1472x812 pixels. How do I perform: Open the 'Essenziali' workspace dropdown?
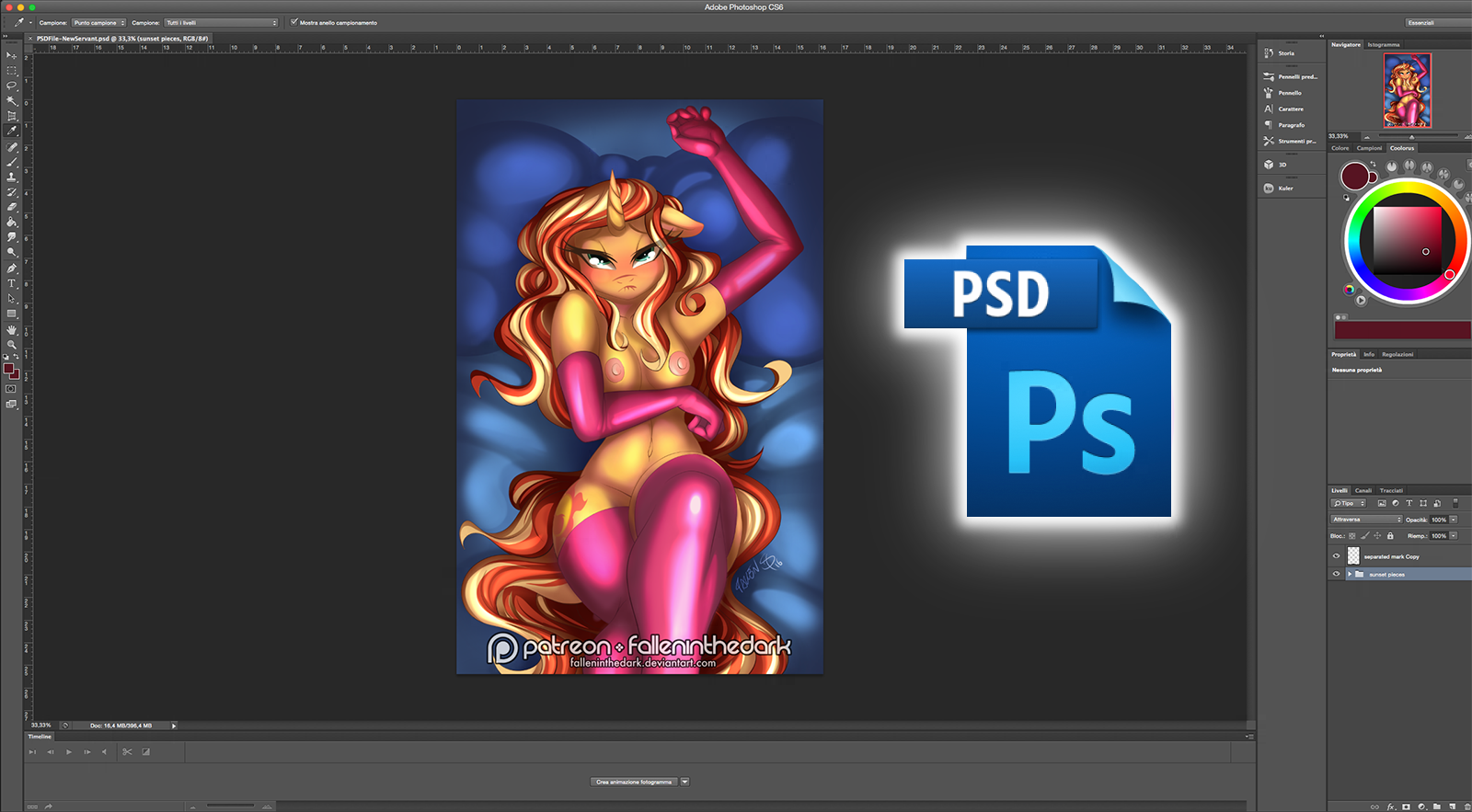click(1439, 22)
